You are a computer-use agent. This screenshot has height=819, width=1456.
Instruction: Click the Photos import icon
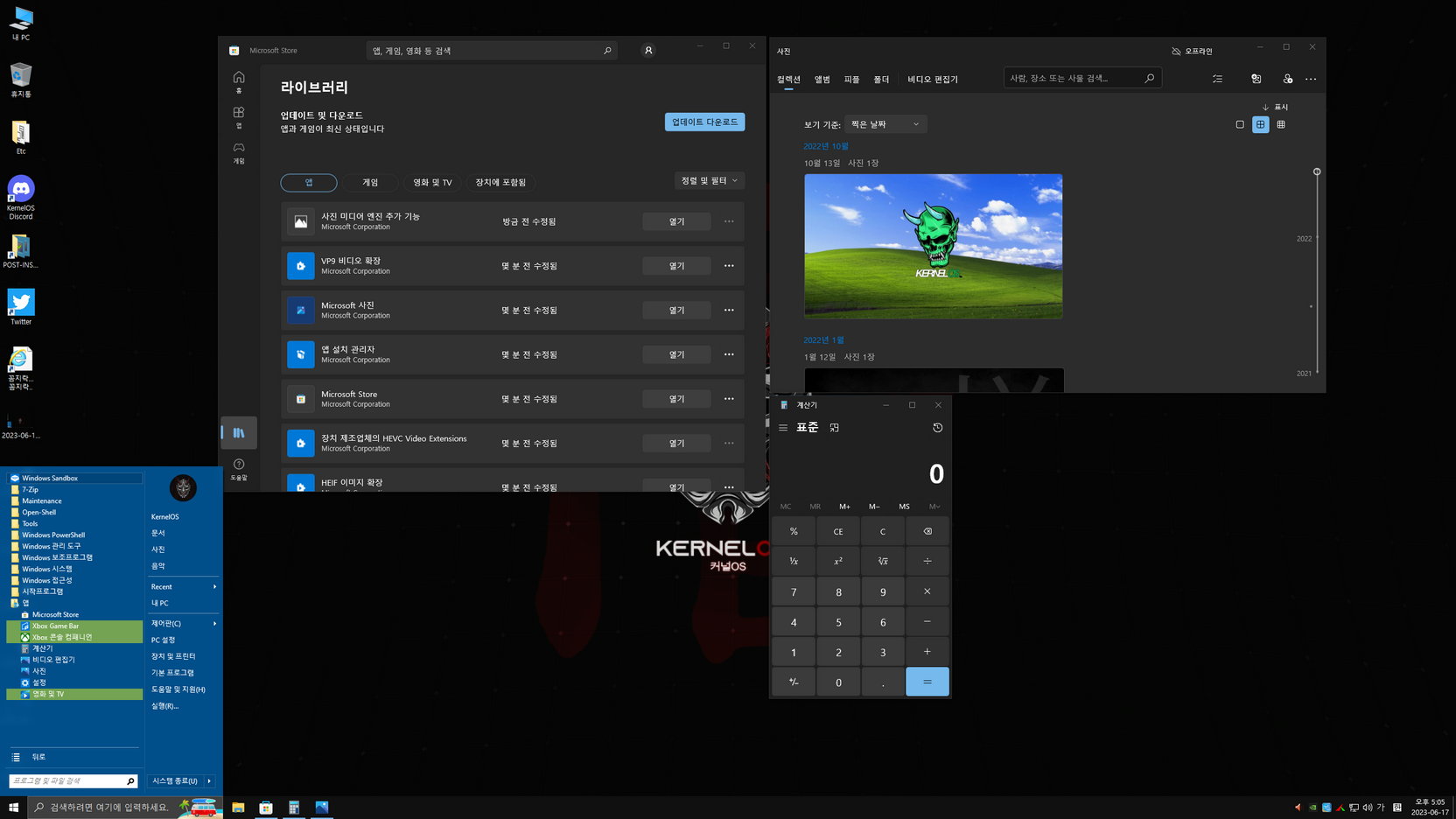click(1256, 79)
